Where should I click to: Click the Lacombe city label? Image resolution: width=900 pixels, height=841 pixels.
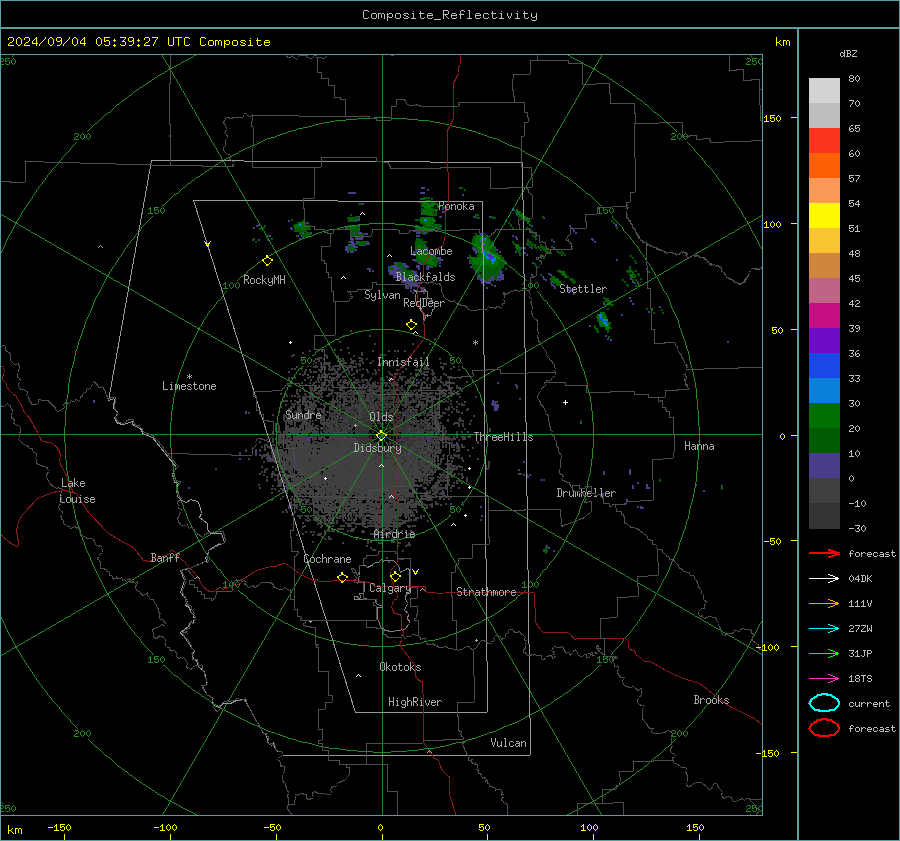point(431,251)
